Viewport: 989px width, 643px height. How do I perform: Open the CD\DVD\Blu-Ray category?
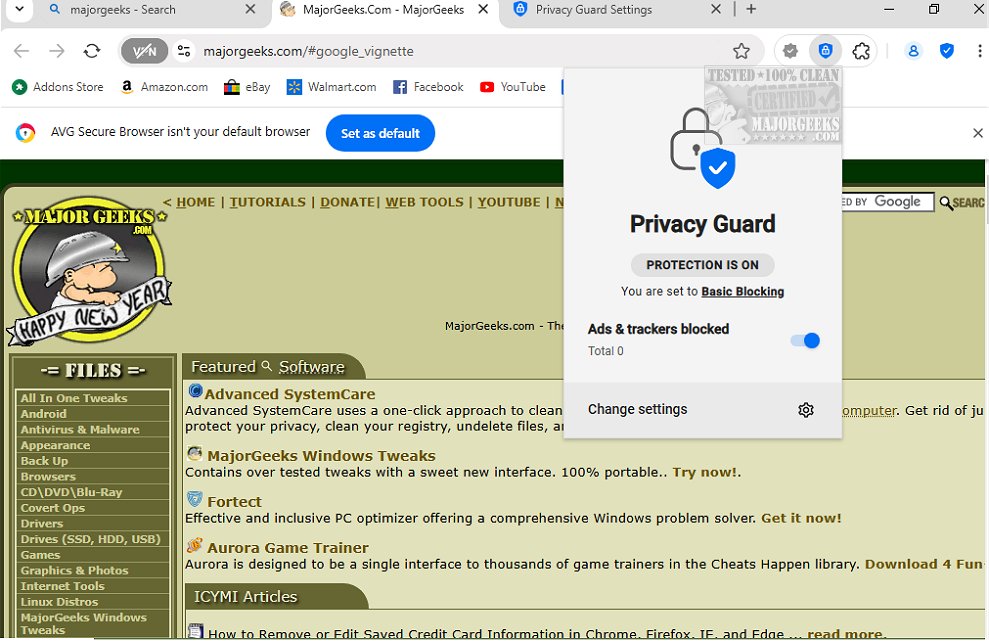pos(93,492)
